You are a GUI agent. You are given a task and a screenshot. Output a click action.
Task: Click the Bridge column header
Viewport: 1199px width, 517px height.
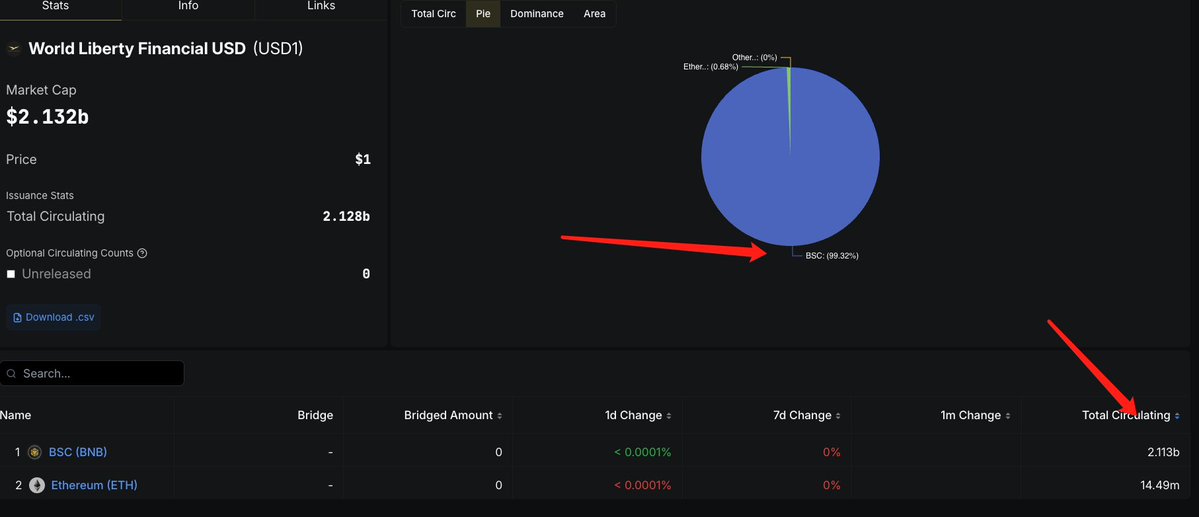point(315,415)
